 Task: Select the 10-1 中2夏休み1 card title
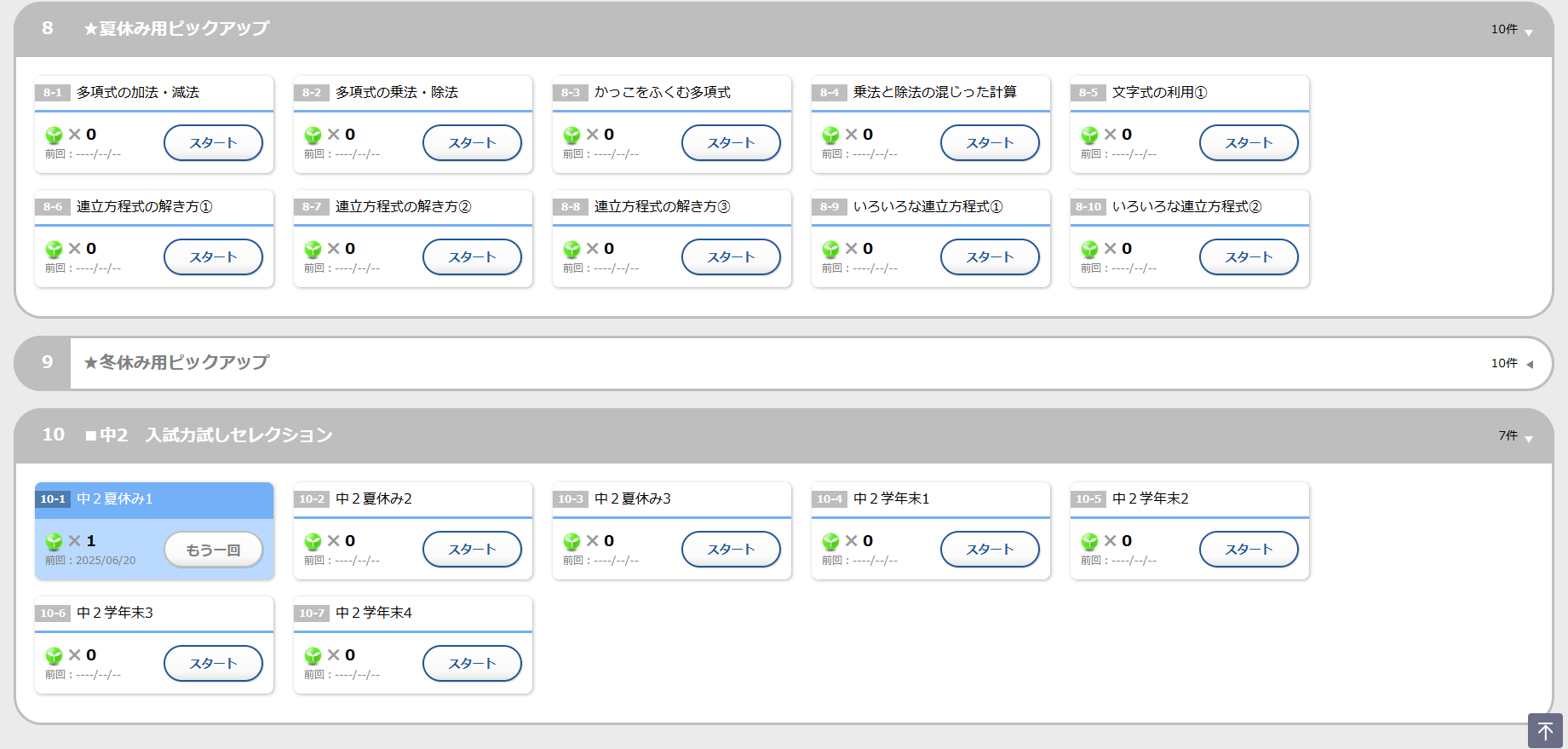click(115, 499)
